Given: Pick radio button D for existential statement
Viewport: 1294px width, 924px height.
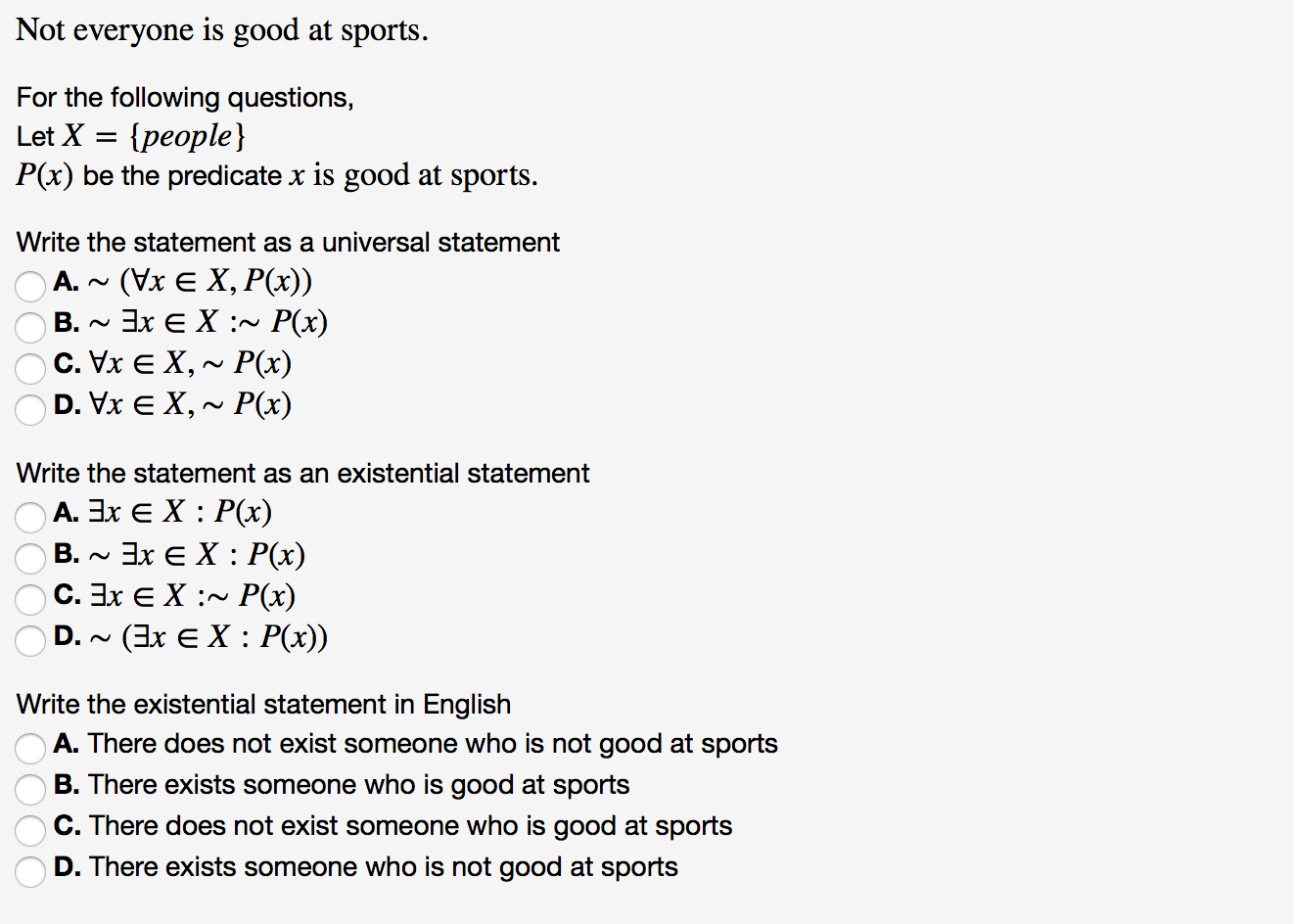Looking at the screenshot, I should pos(30,640).
